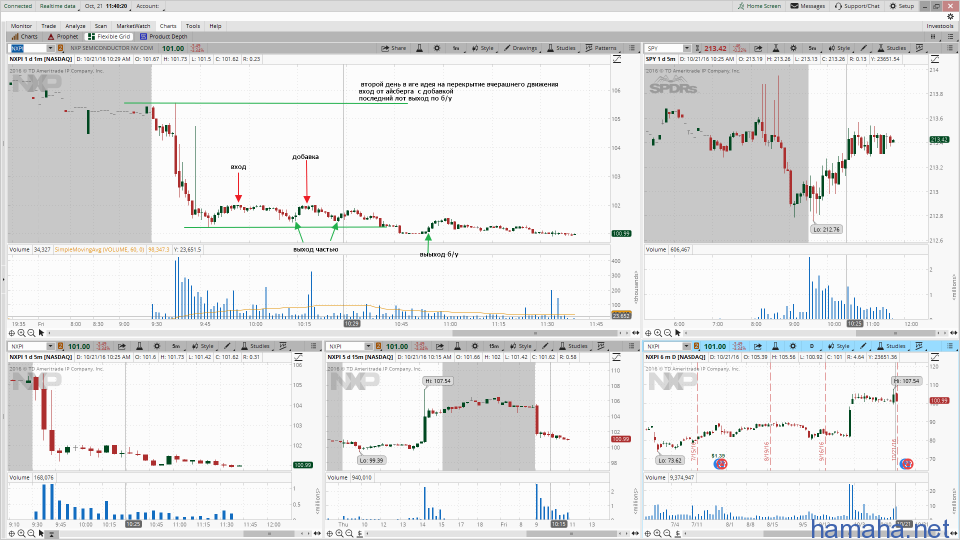This screenshot has height=540, width=960.
Task: Click the flask icon on the NXPI 1m chart toolbar
Action: pos(420,48)
